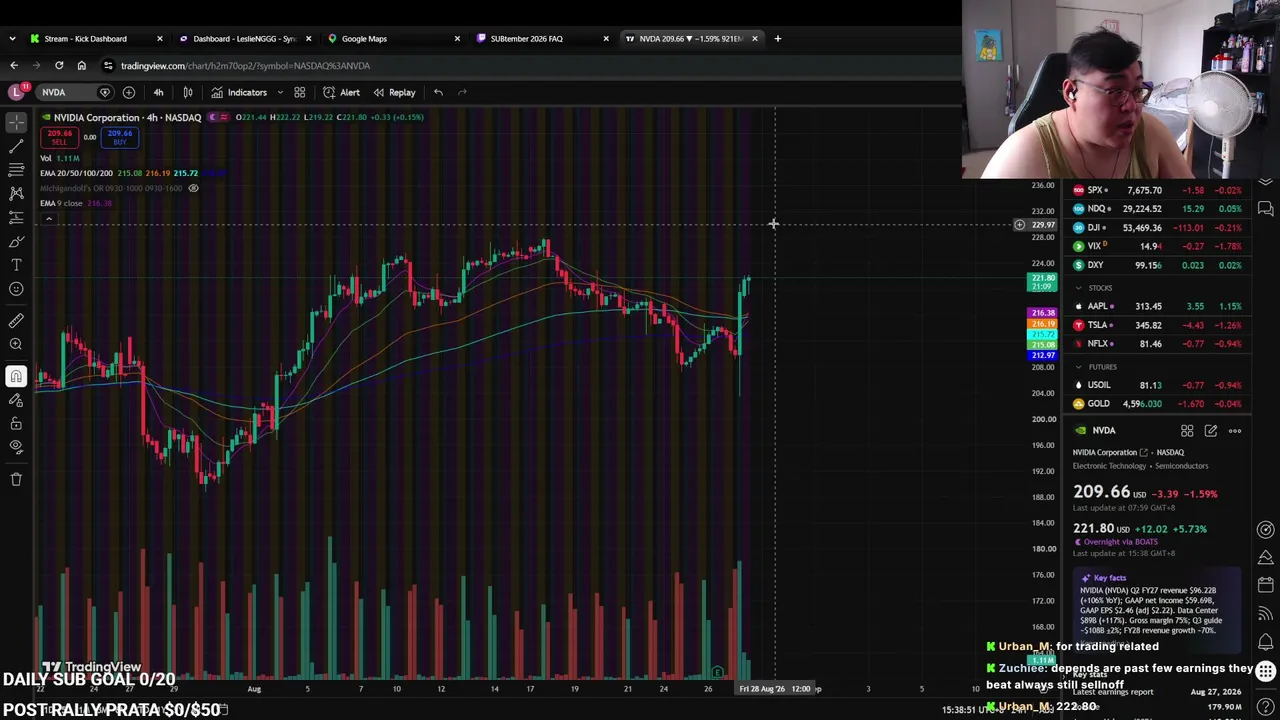Screen dimensions: 1280x720
Task: Open the forecasting and measurement tools
Action: pos(16,217)
